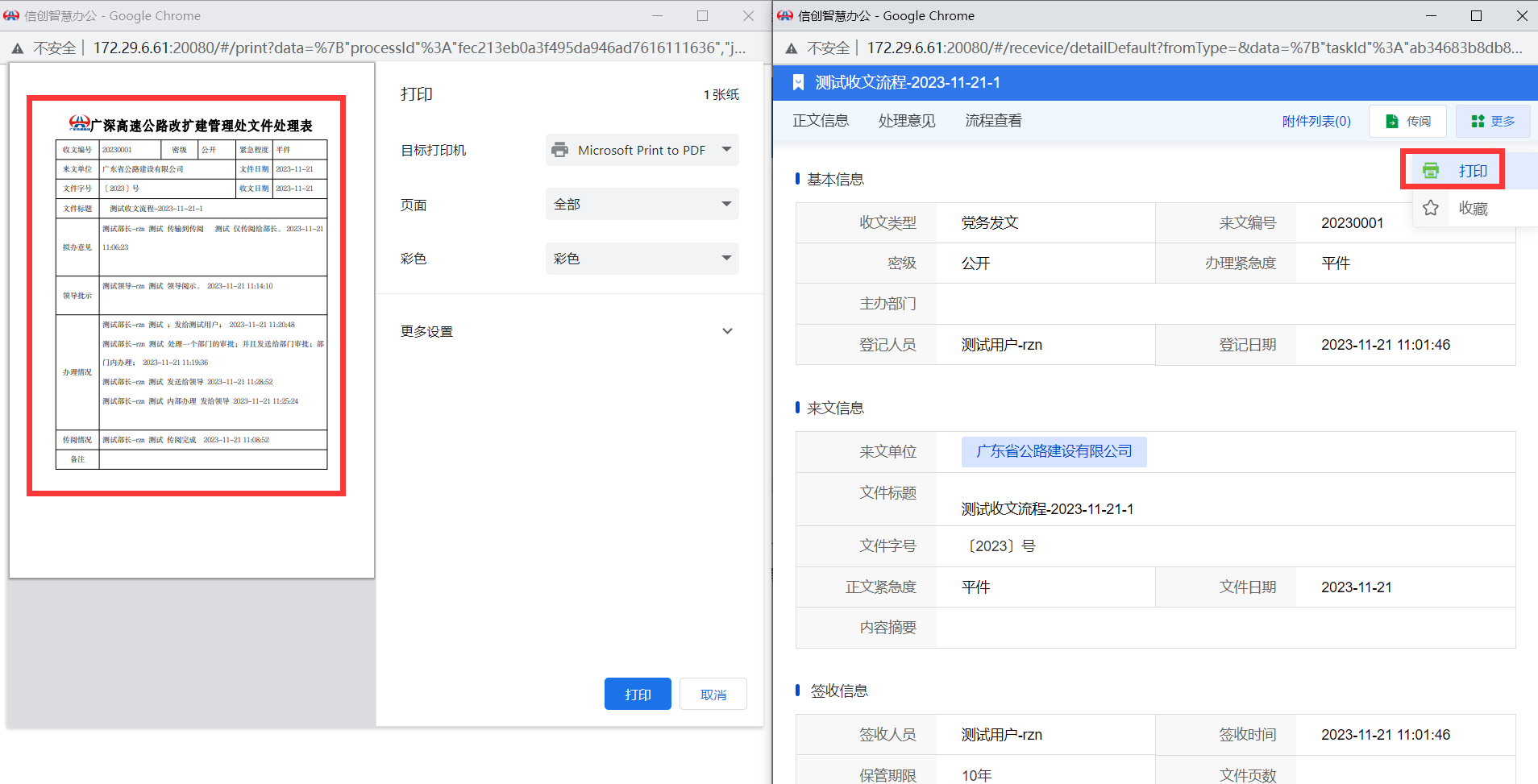This screenshot has height=784, width=1538.
Task: Open the 彩色 color mode dropdown
Action: 642,259
